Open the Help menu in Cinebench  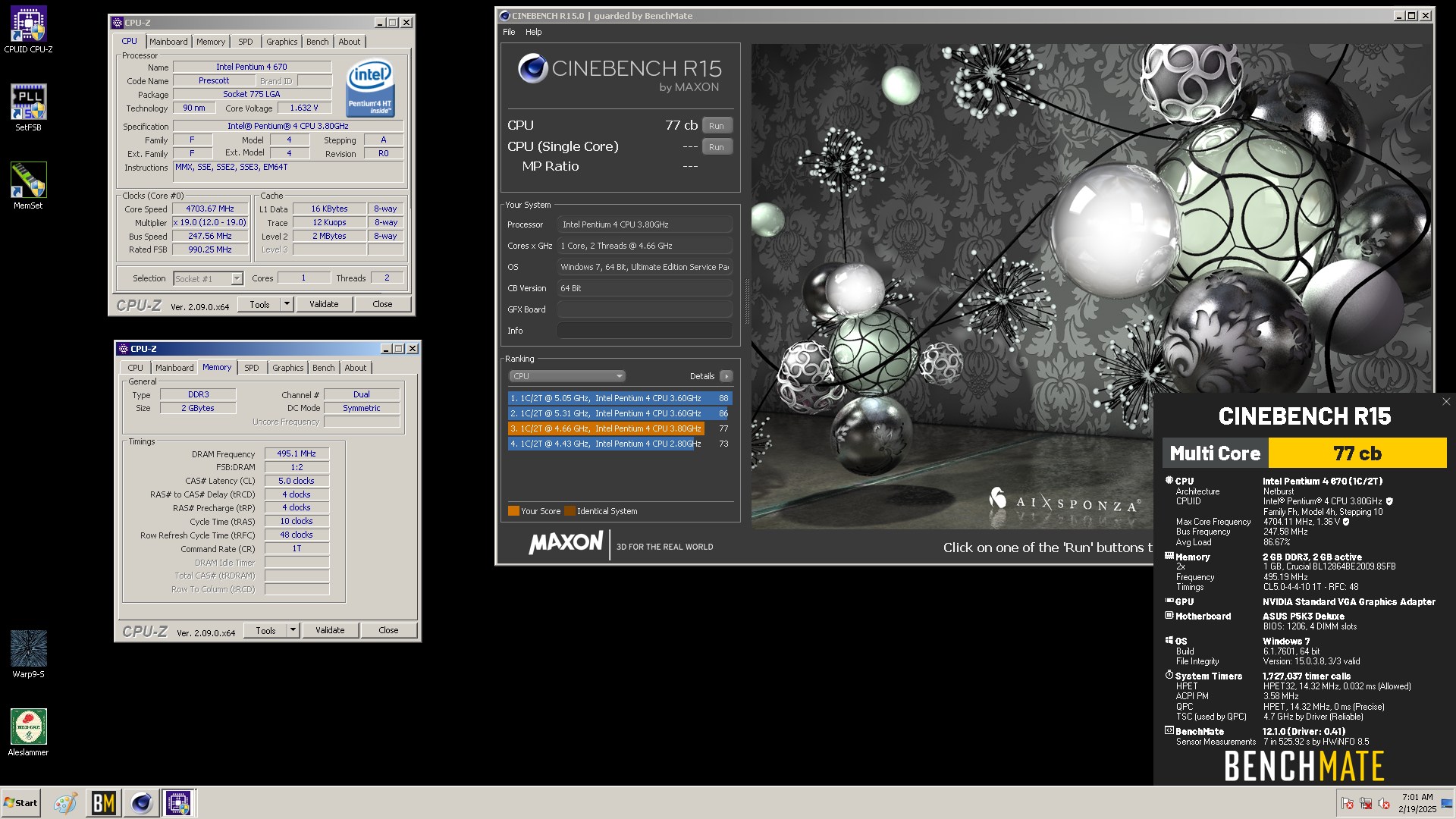coord(534,32)
